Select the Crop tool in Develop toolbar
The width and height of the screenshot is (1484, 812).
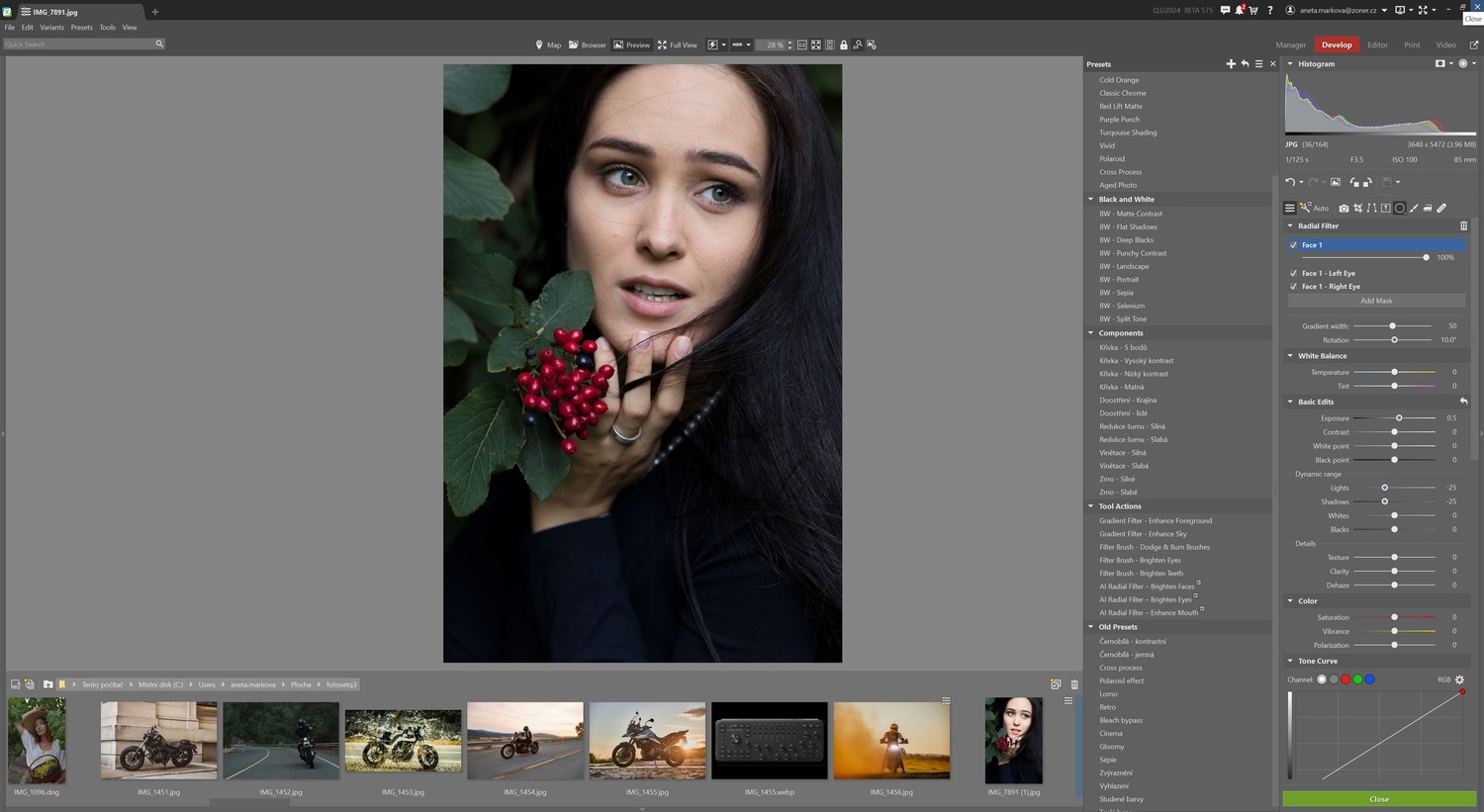click(x=1357, y=208)
